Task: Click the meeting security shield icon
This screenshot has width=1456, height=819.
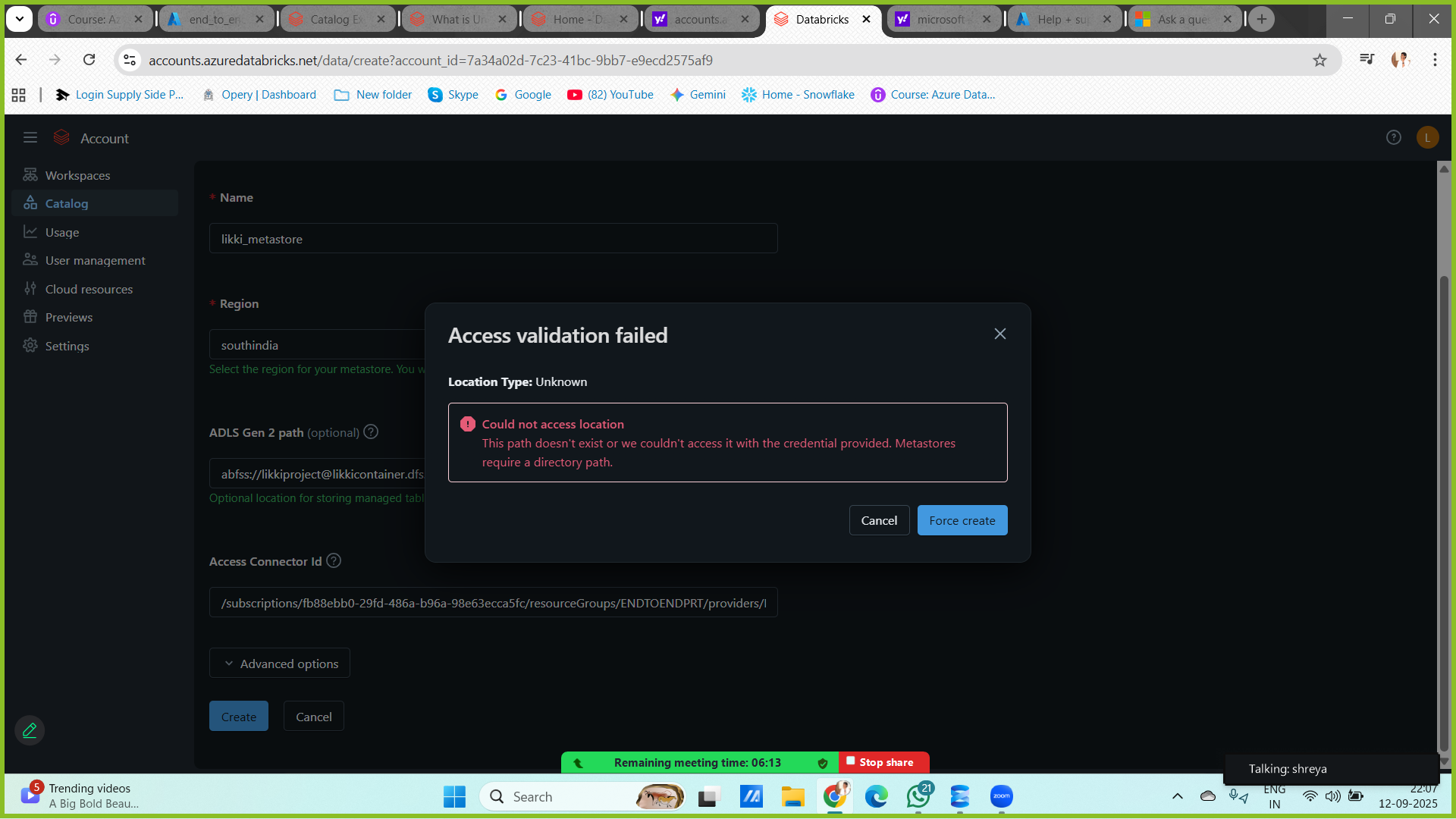Action: point(823,763)
